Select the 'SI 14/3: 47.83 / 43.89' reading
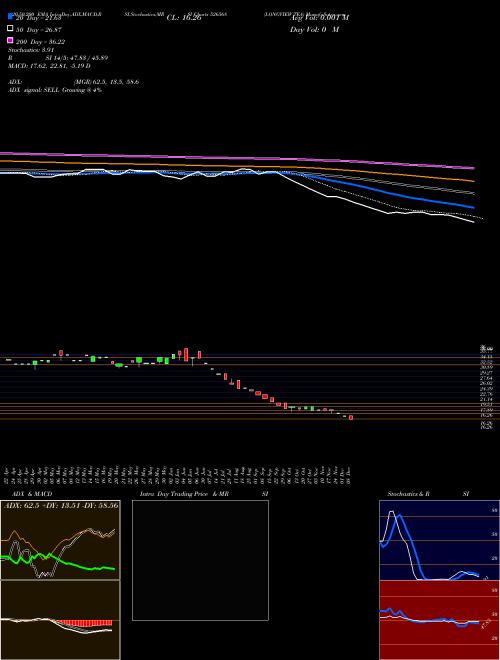Image resolution: width=500 pixels, height=660 pixels. (77, 58)
